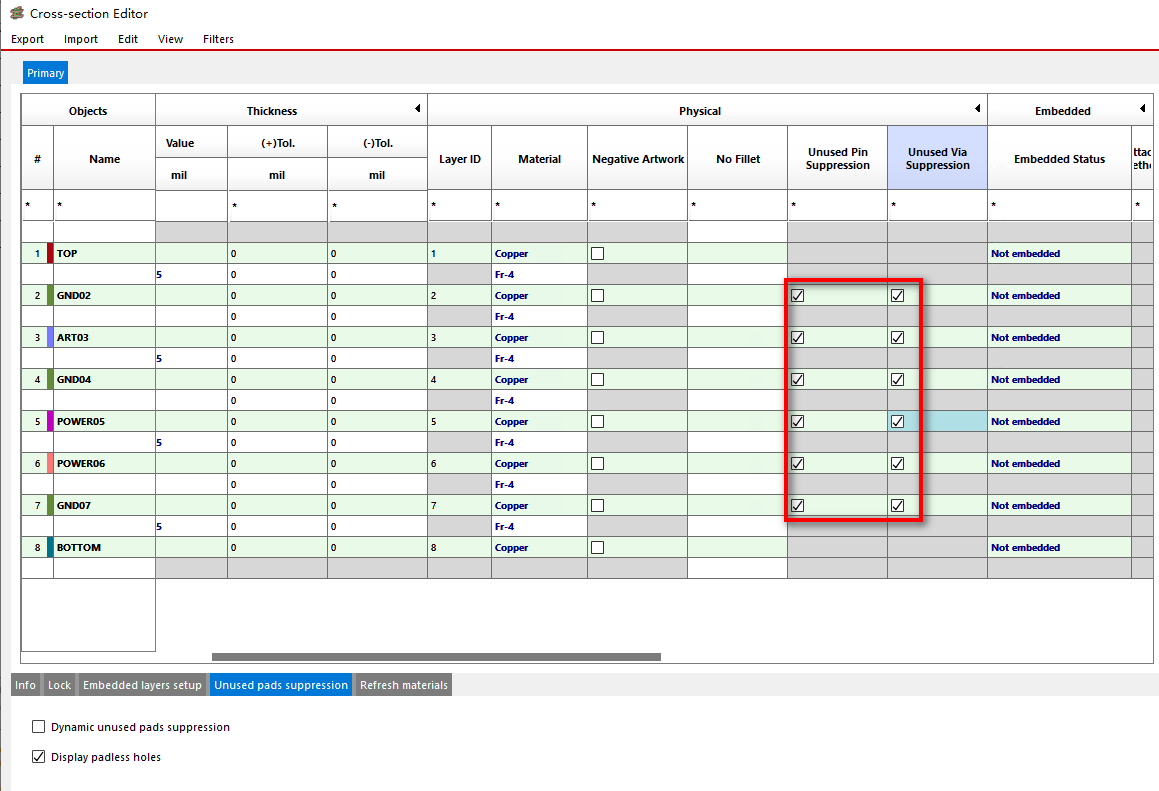Screen dimensions: 1159x791
Task: Collapse the Physical column group
Action: 977,107
